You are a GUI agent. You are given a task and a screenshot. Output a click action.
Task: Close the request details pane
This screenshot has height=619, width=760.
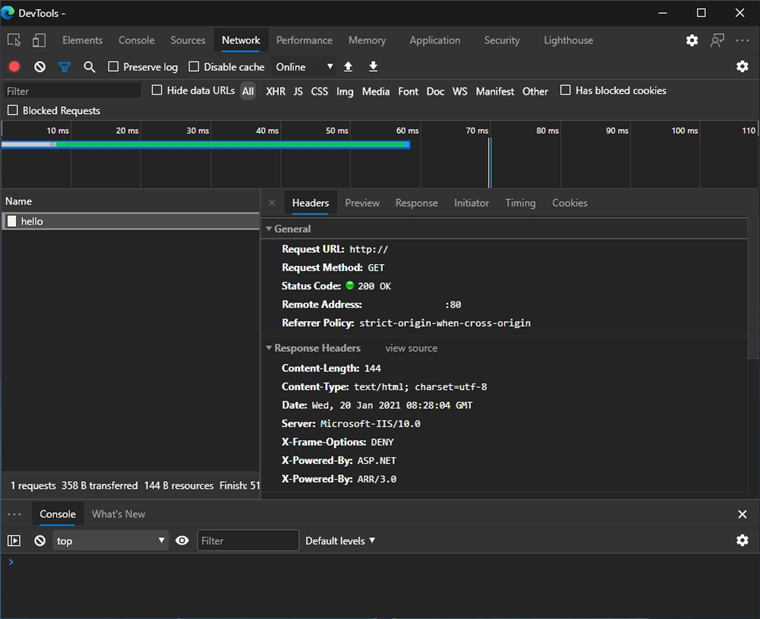[272, 203]
